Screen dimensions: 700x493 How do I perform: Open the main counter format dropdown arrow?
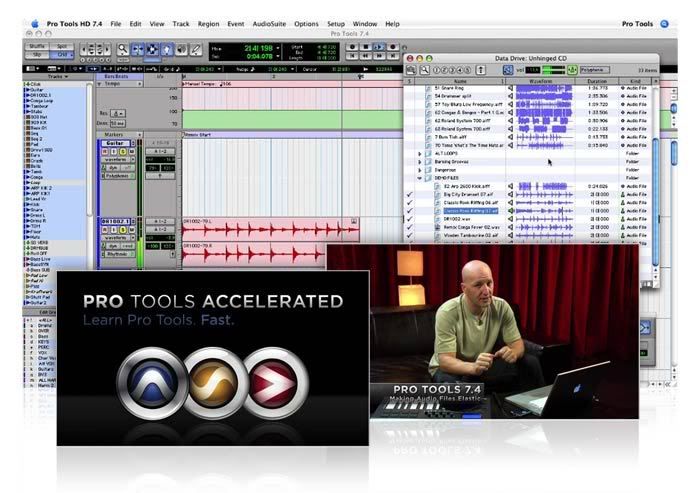coord(278,48)
